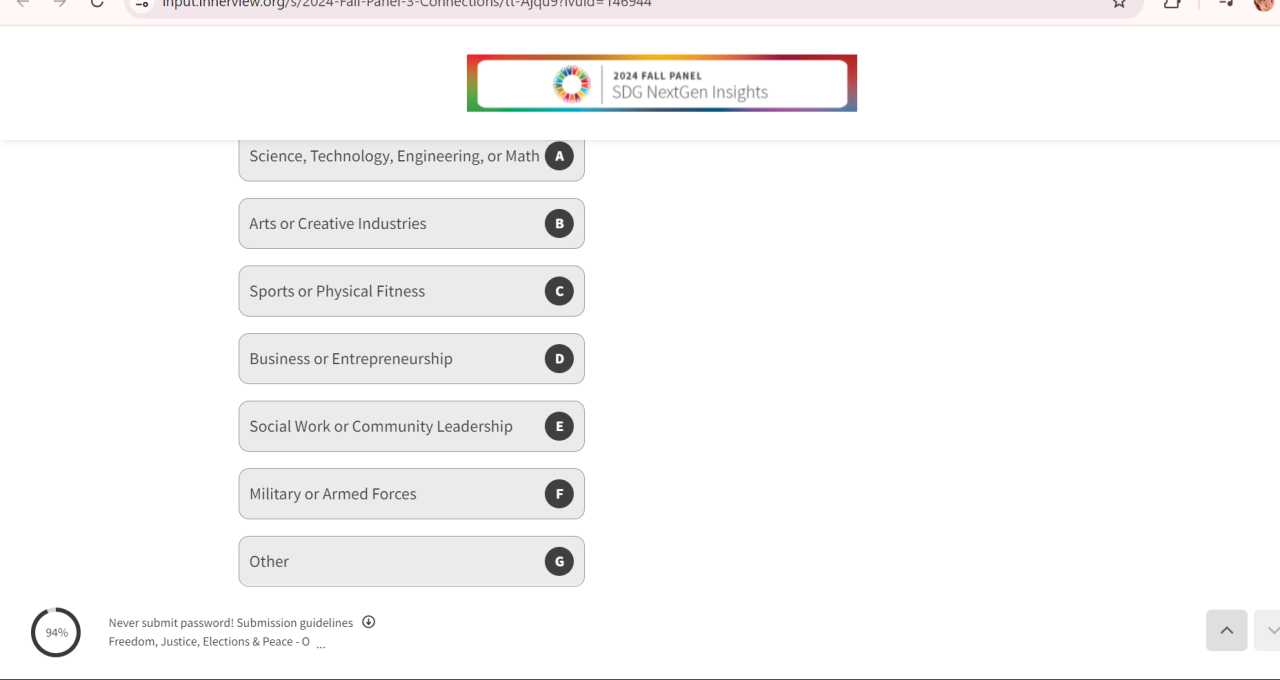Select the Military or Armed Forces option
The image size is (1280, 680).
coord(411,494)
